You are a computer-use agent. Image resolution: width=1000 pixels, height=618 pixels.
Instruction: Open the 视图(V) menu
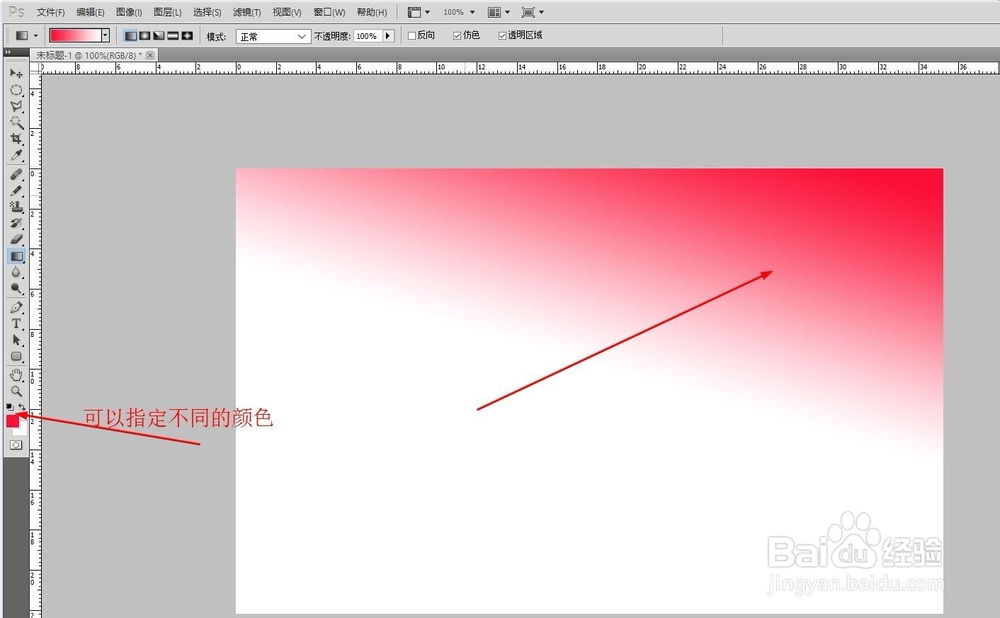(x=286, y=12)
